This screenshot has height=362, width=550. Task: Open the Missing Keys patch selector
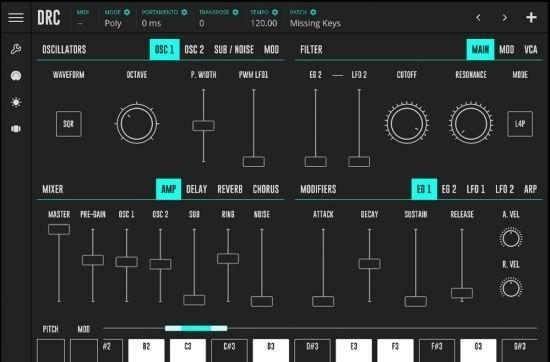click(x=315, y=23)
